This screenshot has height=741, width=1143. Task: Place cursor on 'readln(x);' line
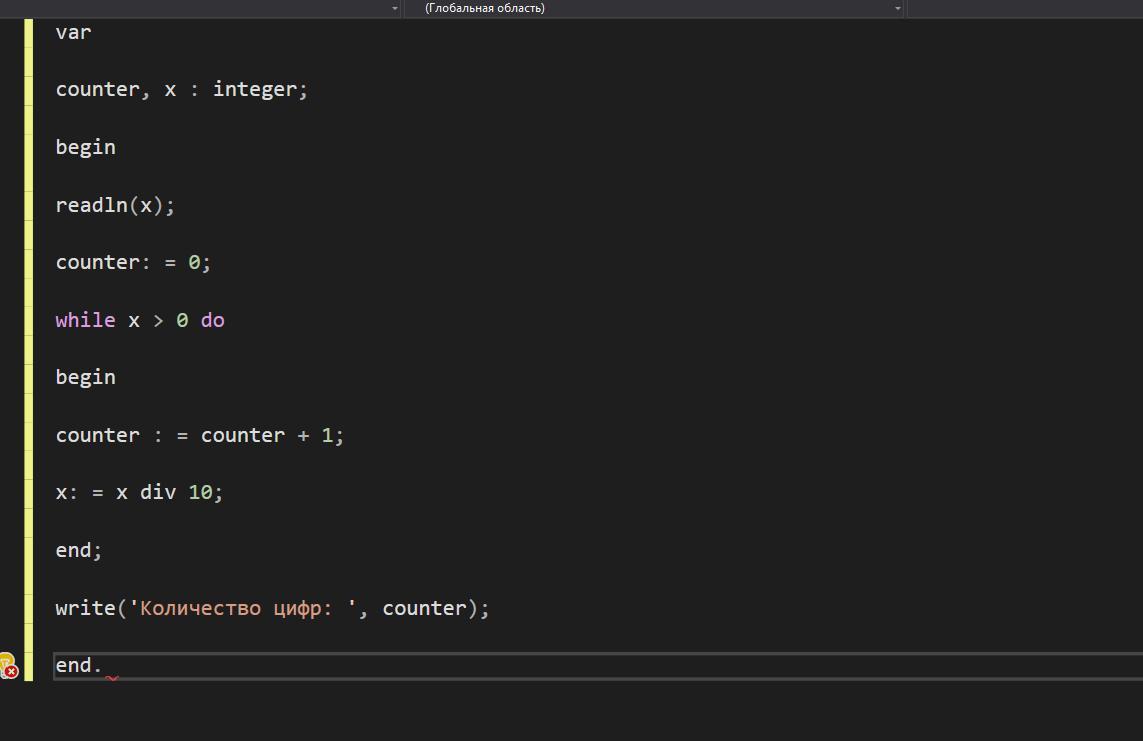click(115, 205)
